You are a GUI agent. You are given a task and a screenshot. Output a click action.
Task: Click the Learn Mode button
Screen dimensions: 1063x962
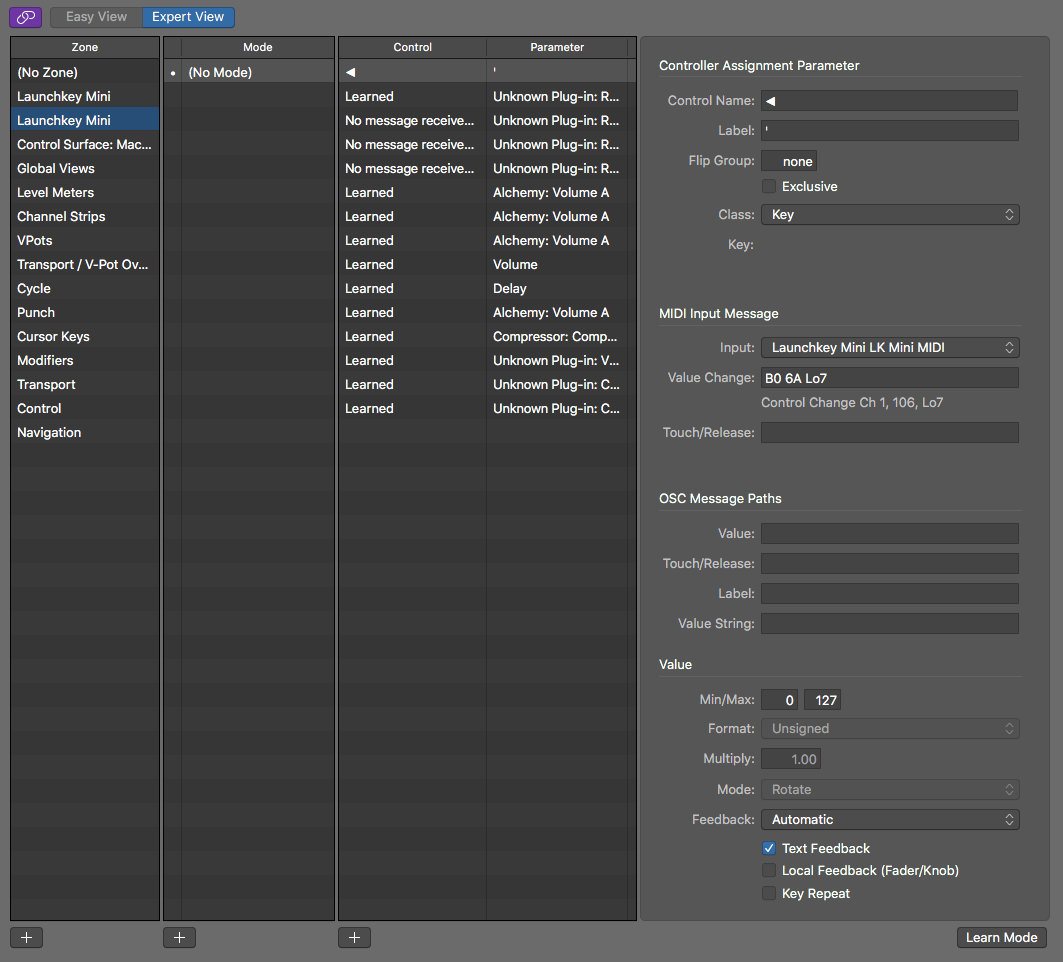[x=1001, y=937]
